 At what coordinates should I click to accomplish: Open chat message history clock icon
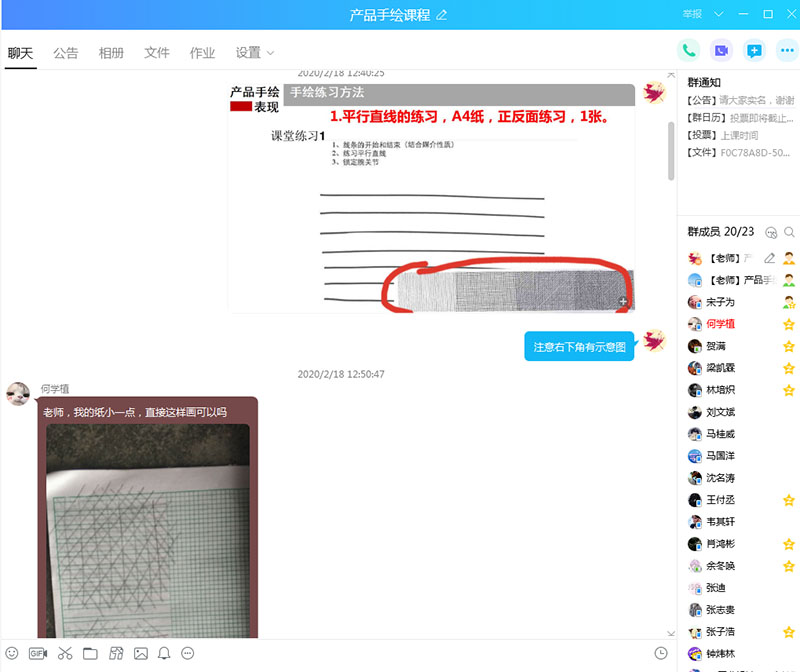click(x=661, y=653)
